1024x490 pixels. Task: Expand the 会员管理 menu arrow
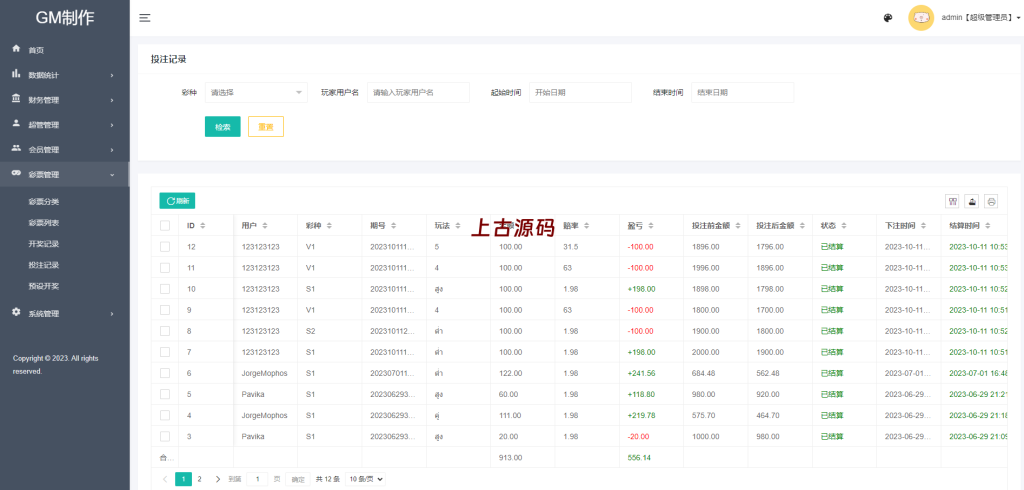point(112,150)
